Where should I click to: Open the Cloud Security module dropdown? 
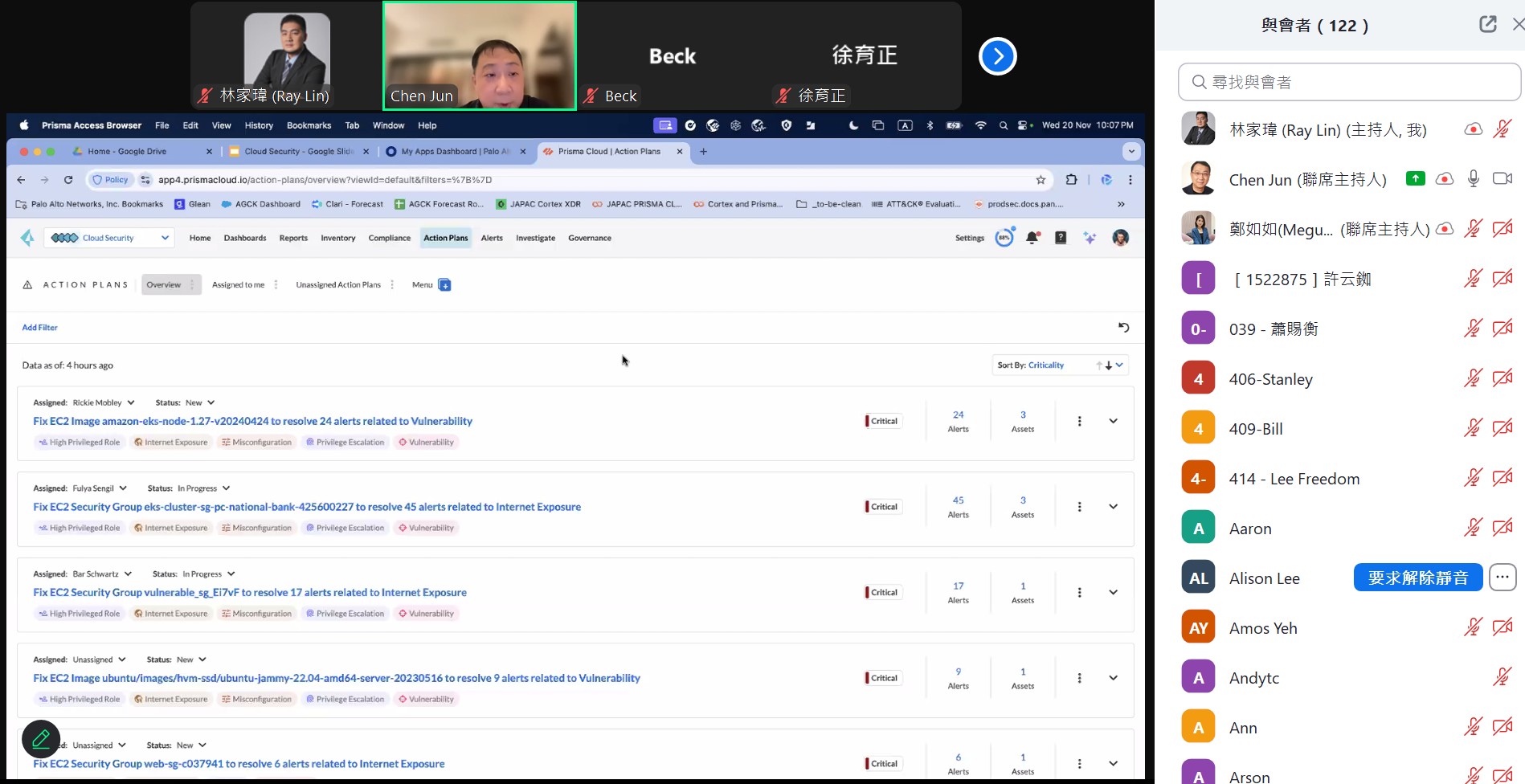pyautogui.click(x=109, y=238)
